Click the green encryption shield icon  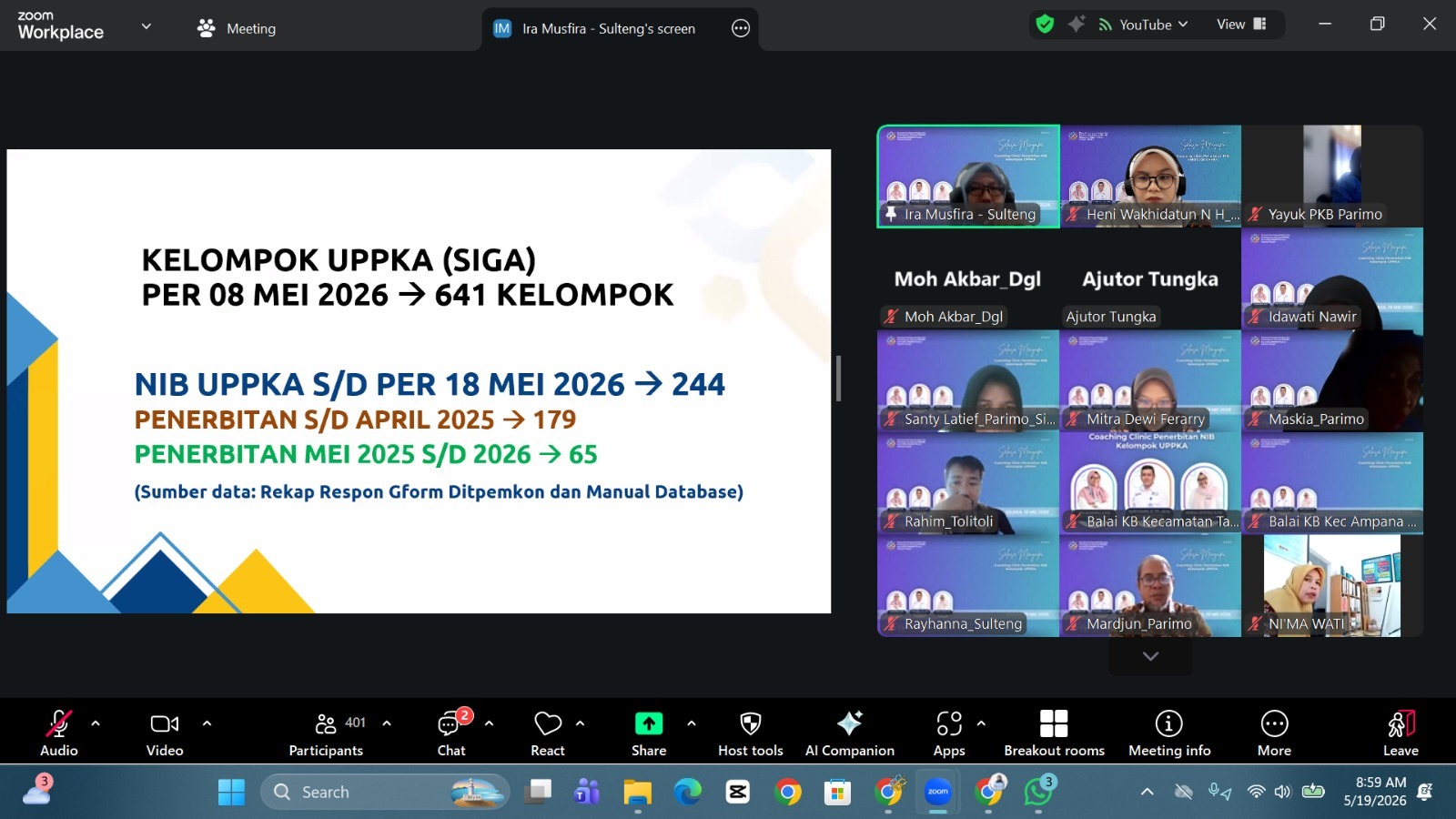point(1045,25)
